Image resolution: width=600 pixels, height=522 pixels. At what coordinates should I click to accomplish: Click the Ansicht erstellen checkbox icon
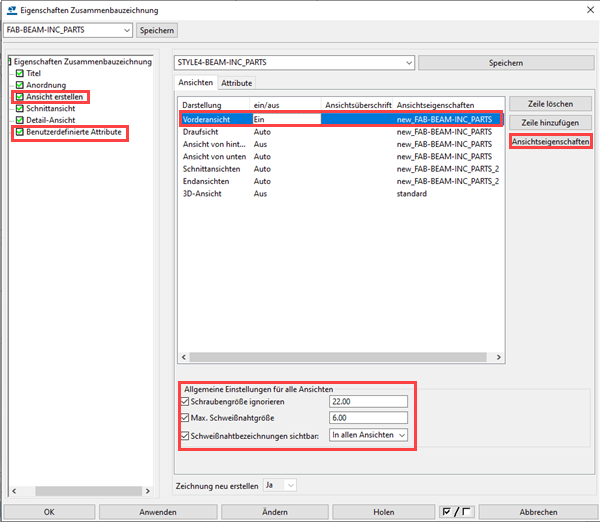pyautogui.click(x=19, y=97)
